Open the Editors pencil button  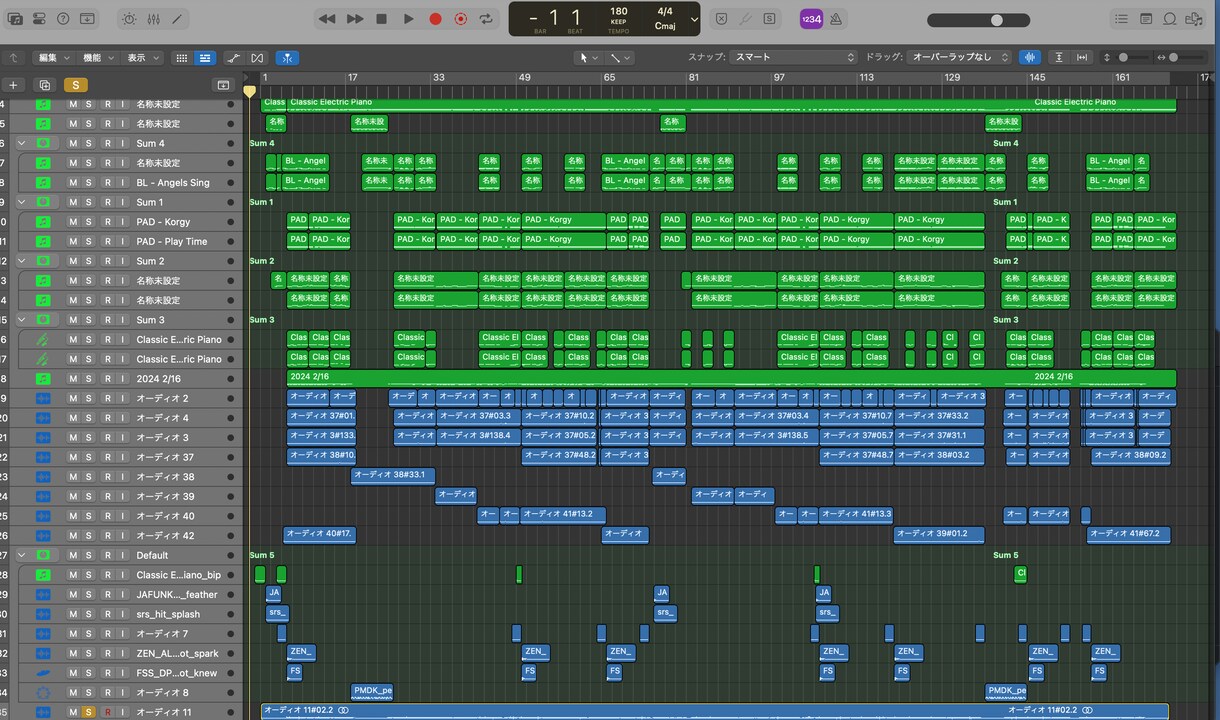point(178,19)
